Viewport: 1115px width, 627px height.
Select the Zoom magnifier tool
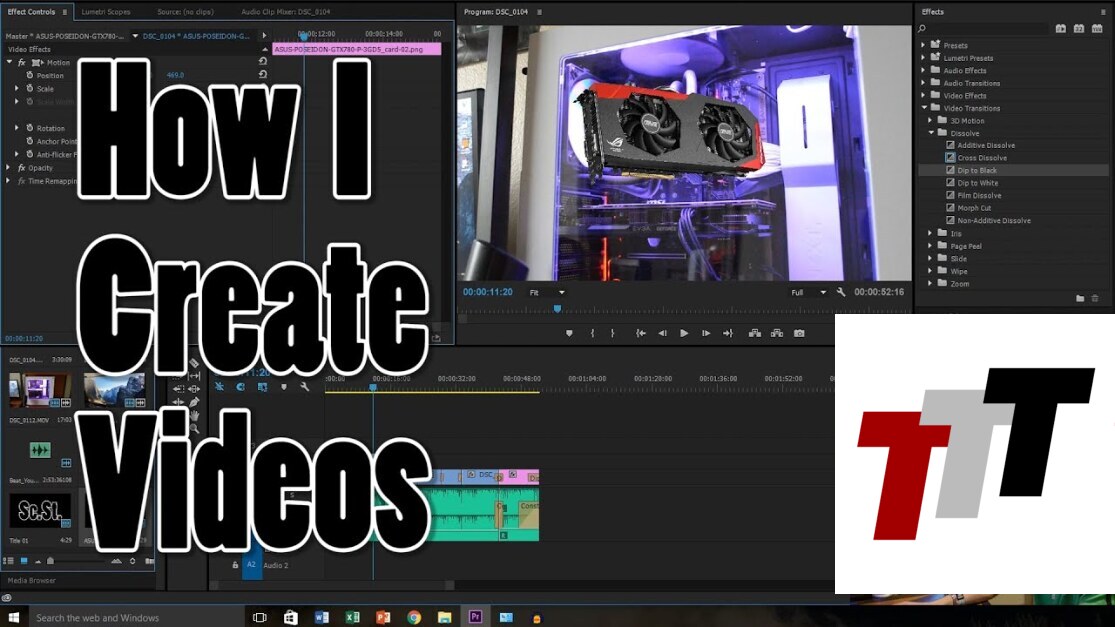click(x=194, y=428)
